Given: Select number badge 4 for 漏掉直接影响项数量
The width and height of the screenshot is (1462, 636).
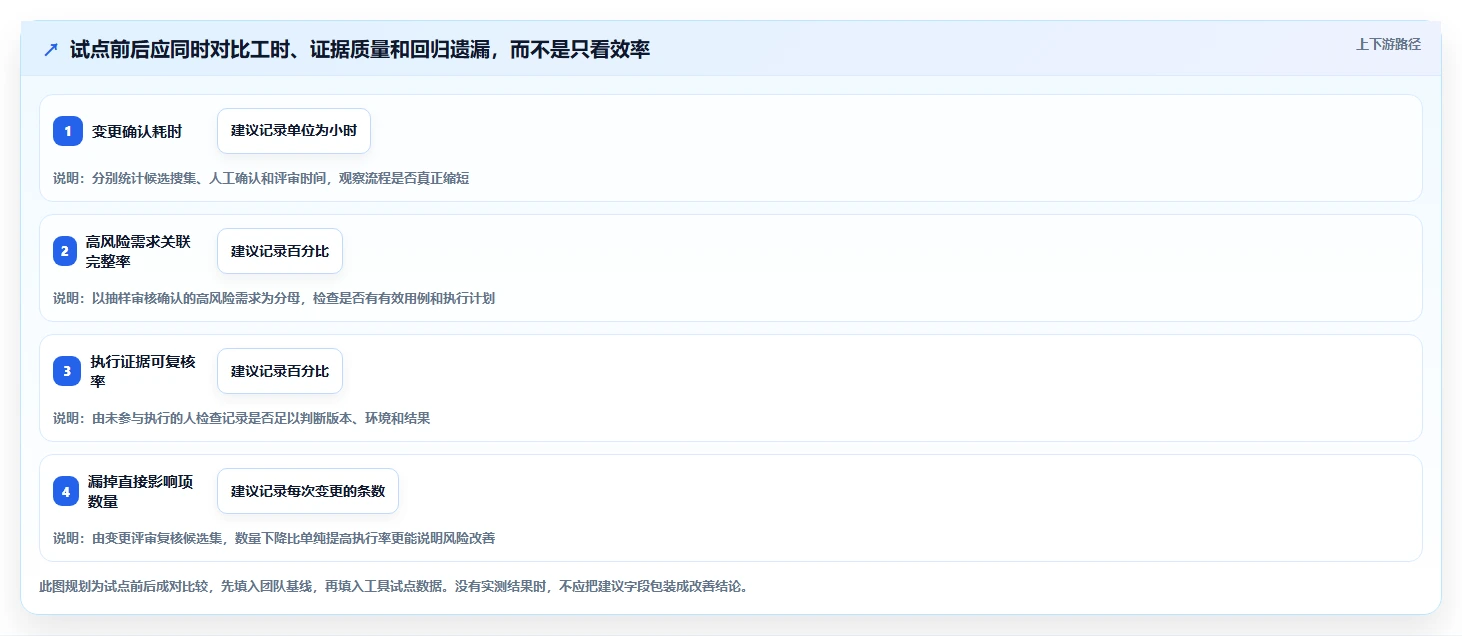Looking at the screenshot, I should coord(66,491).
